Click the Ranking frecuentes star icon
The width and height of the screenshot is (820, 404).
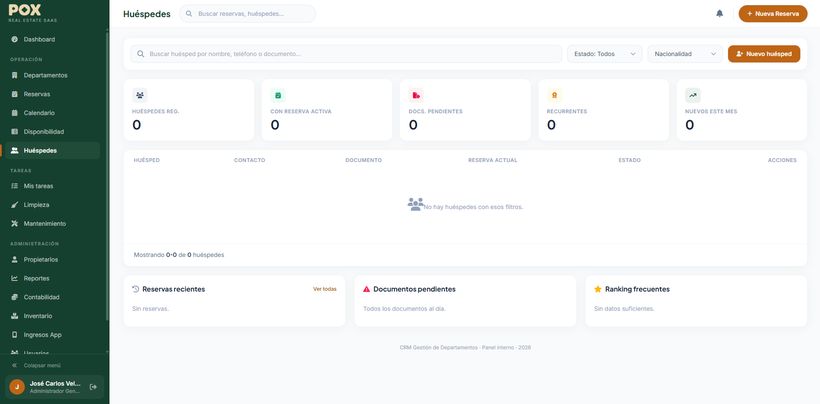click(x=598, y=289)
